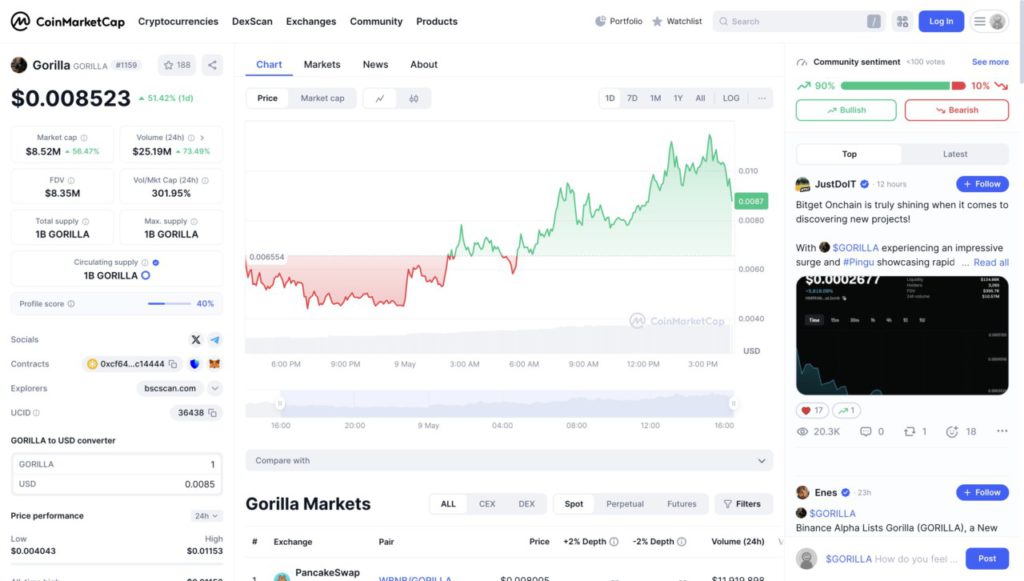Click the left handle of chart range slider
Viewport: 1024px width, 581px height.
[x=280, y=403]
